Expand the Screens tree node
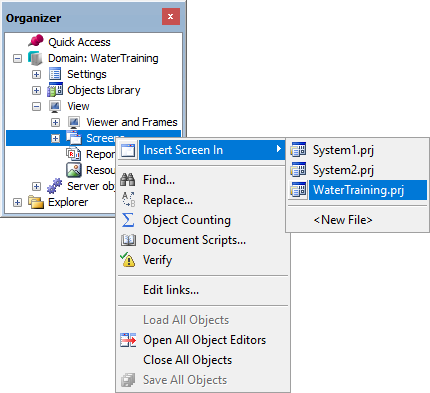 (55, 138)
